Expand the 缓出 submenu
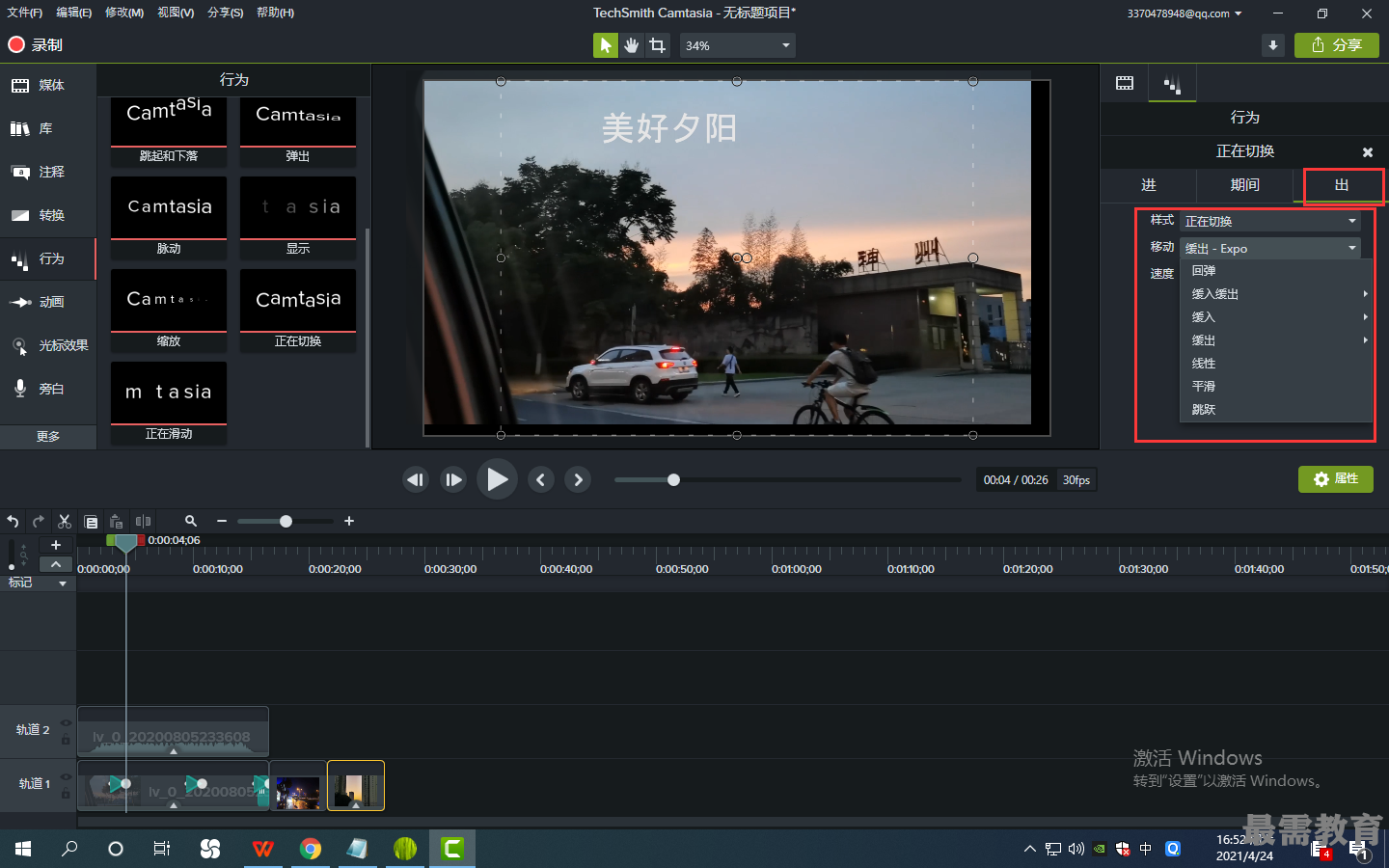Image resolution: width=1389 pixels, height=868 pixels. (1275, 340)
